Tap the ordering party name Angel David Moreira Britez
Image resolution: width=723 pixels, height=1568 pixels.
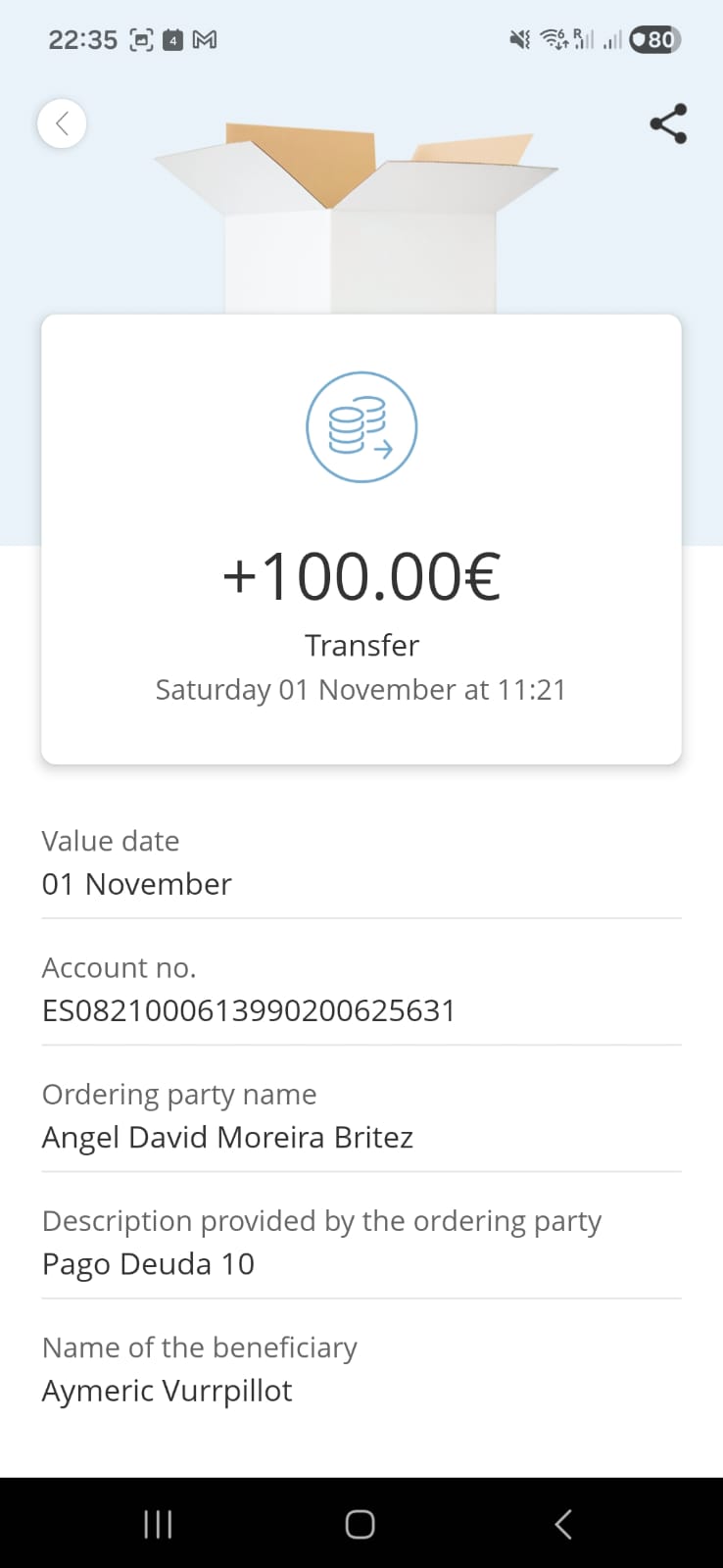(227, 1137)
